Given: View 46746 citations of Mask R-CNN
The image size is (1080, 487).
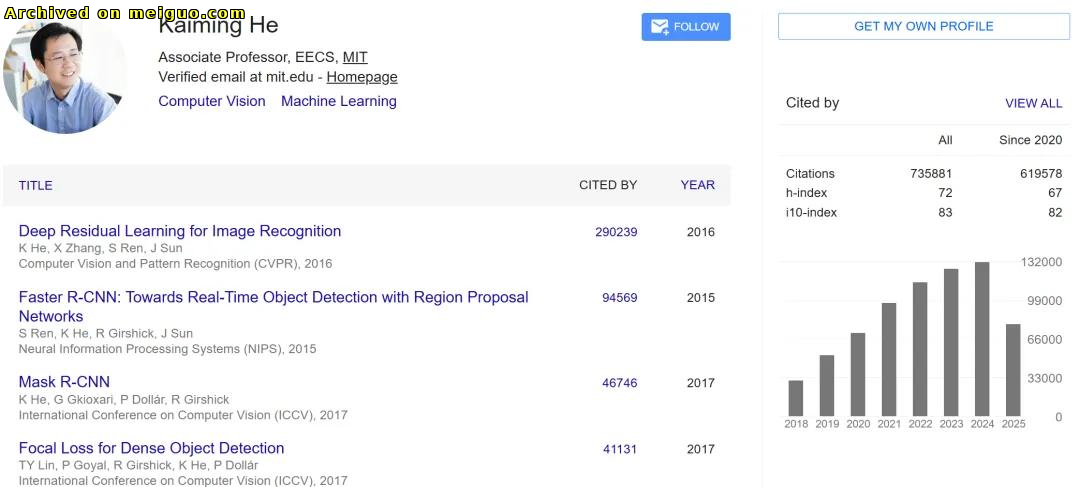Looking at the screenshot, I should [x=620, y=383].
